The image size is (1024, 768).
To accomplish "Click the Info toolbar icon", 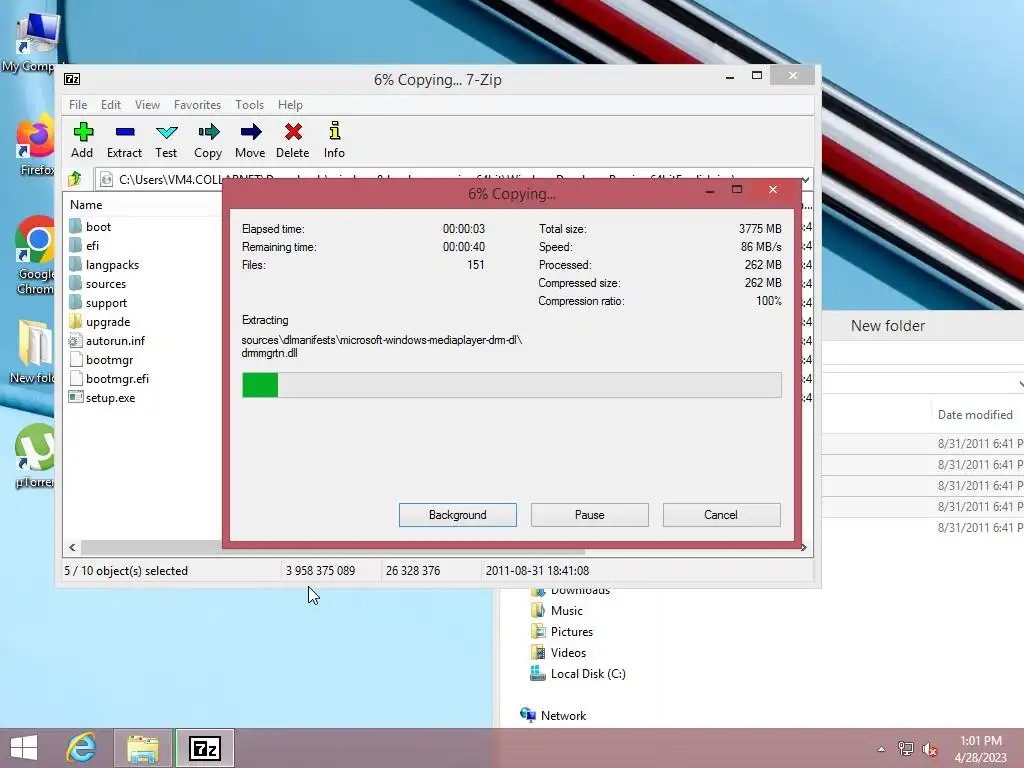I will [x=334, y=131].
